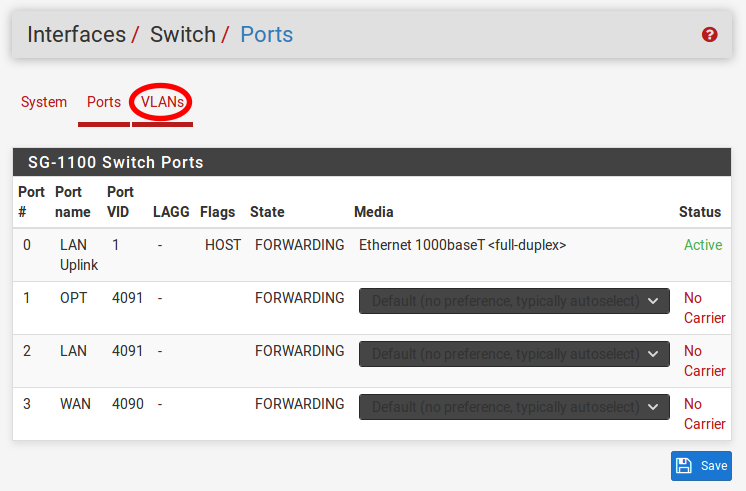The image size is (746, 491).
Task: Open the VLANs tab
Action: [x=162, y=102]
